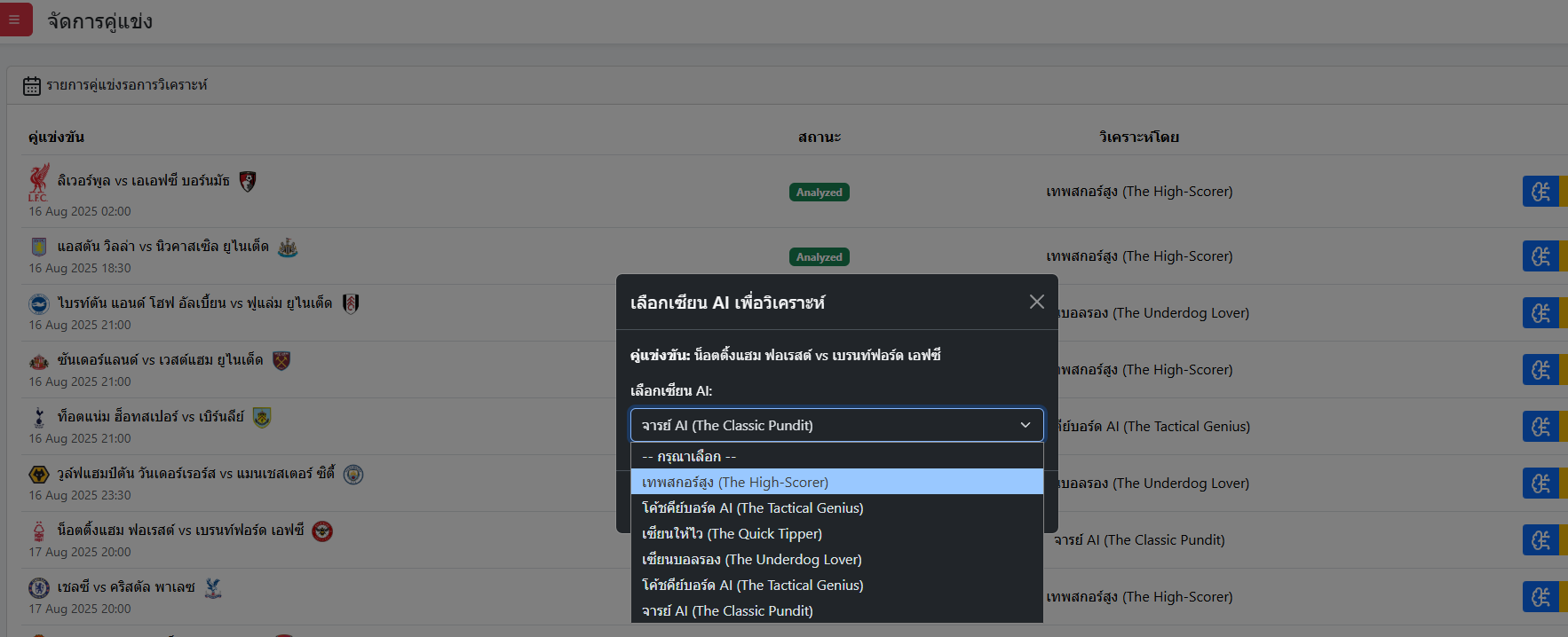Click the AI brain button in วูล์ฟแฮมป์ตัน row
The image size is (1568, 637).
pos(1540,484)
